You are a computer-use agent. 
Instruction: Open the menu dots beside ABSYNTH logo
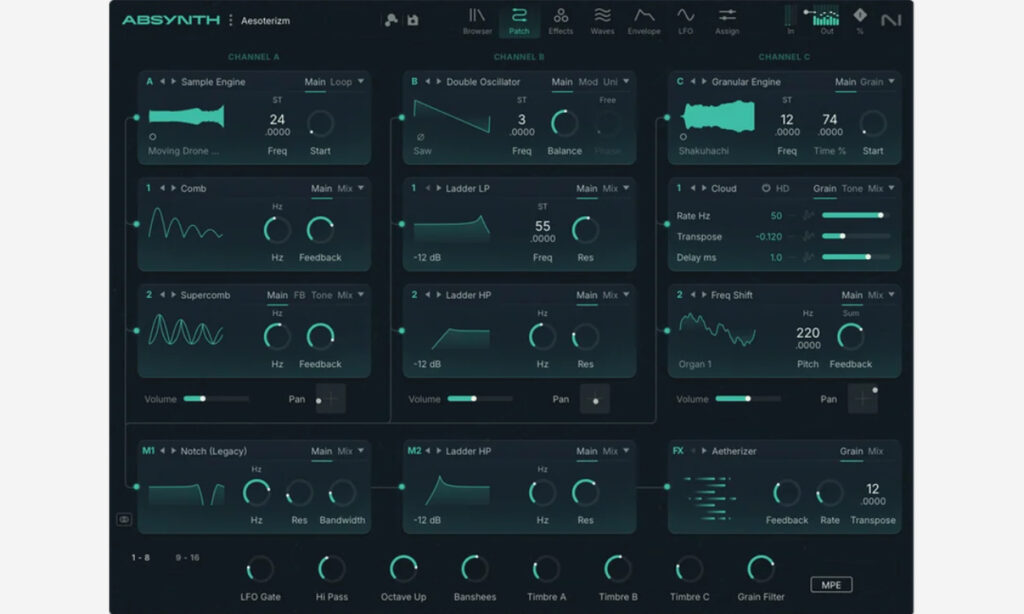point(231,20)
